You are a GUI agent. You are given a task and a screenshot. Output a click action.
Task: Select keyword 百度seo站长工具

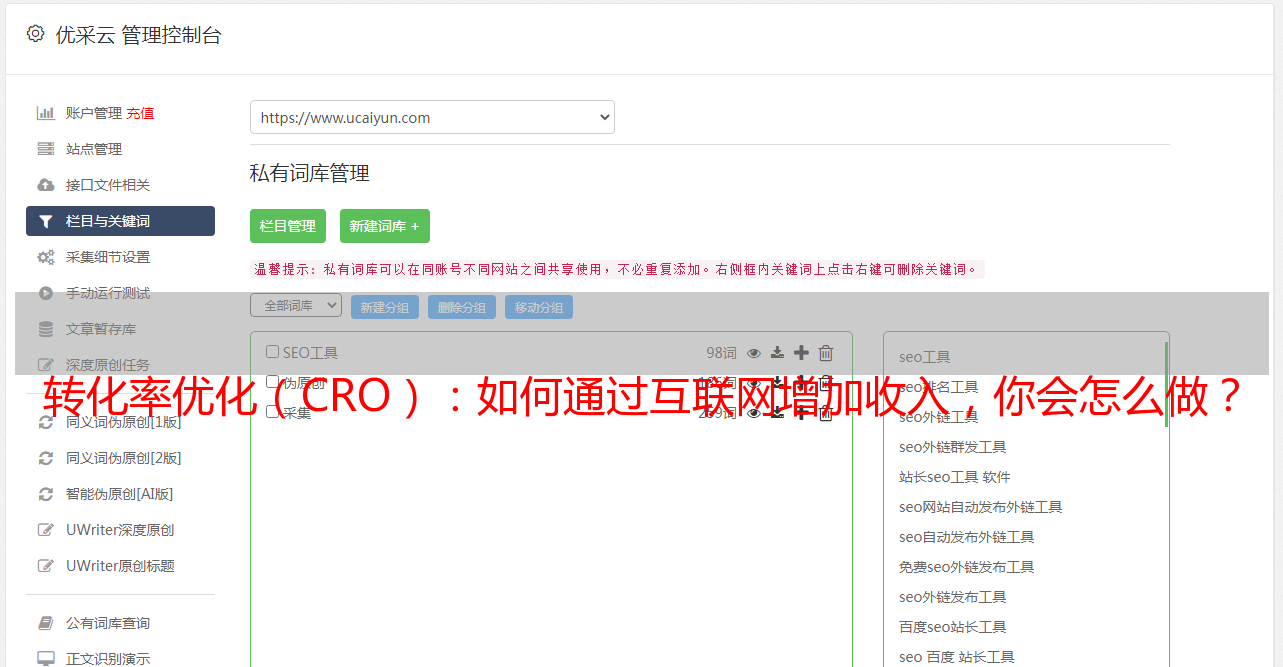952,627
